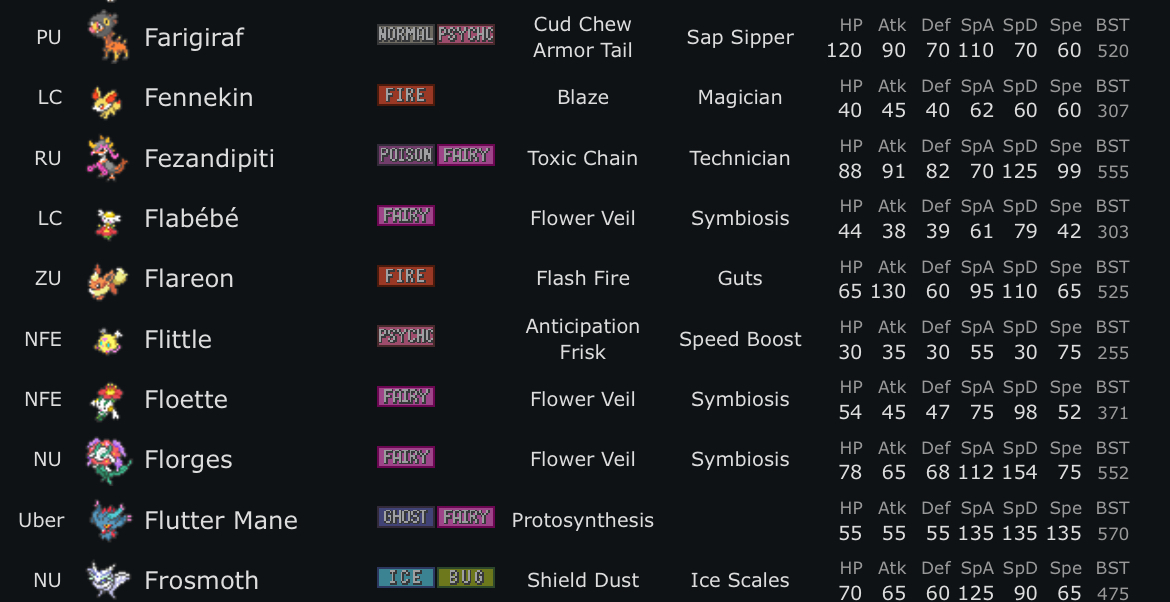This screenshot has height=602, width=1170.
Task: Select the Fezandipiti sprite icon
Action: (106, 158)
